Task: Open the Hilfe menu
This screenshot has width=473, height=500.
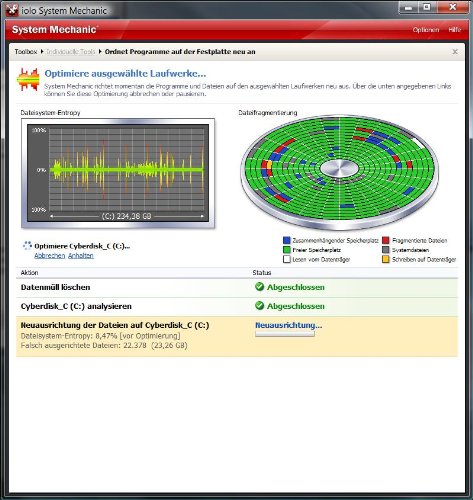Action: (455, 30)
